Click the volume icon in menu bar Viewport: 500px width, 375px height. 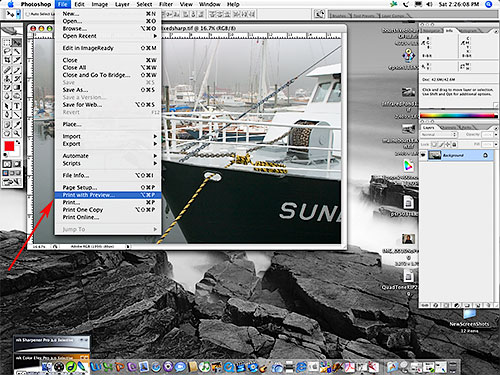point(429,4)
